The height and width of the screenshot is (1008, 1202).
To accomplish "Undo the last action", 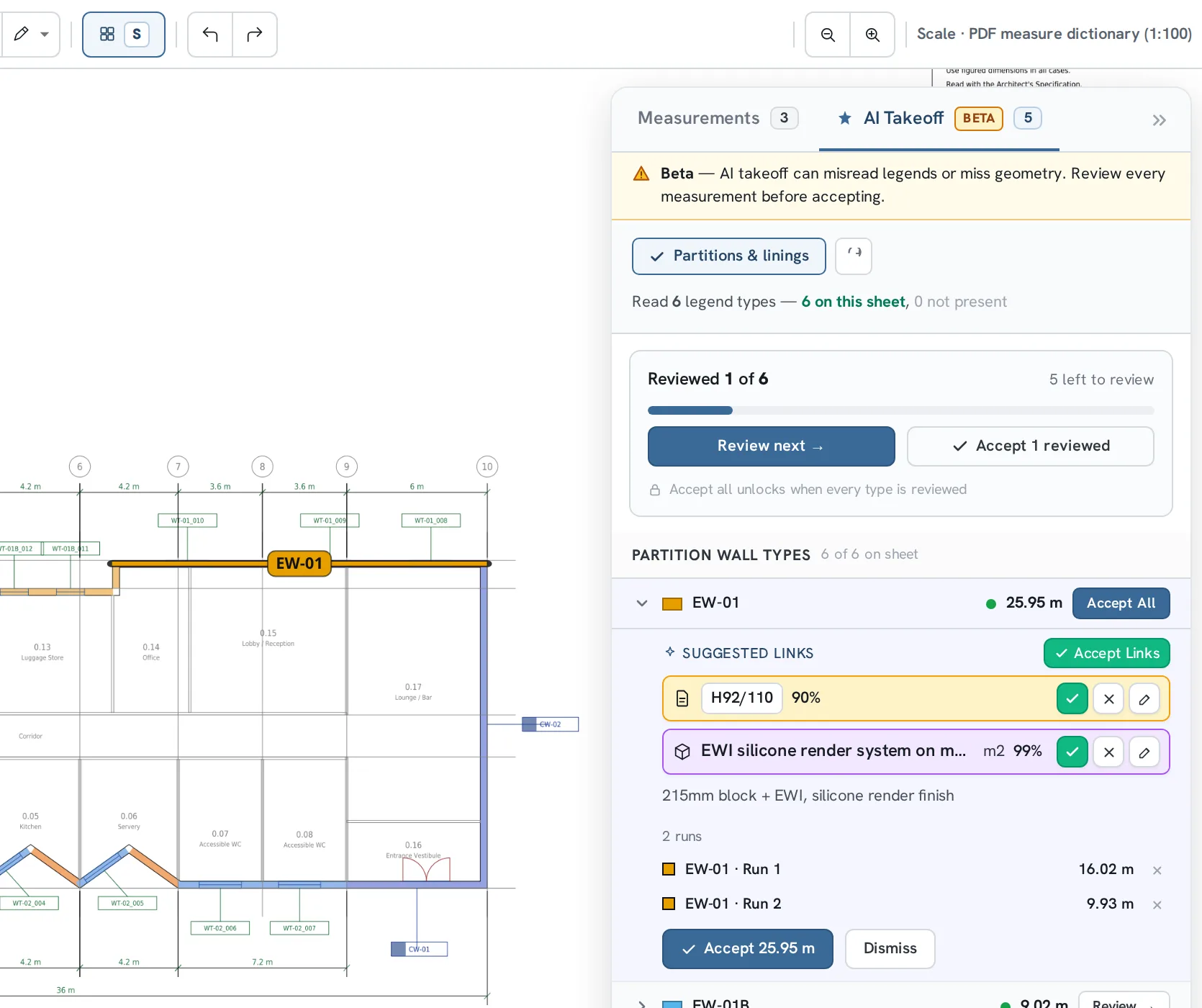I will (210, 35).
